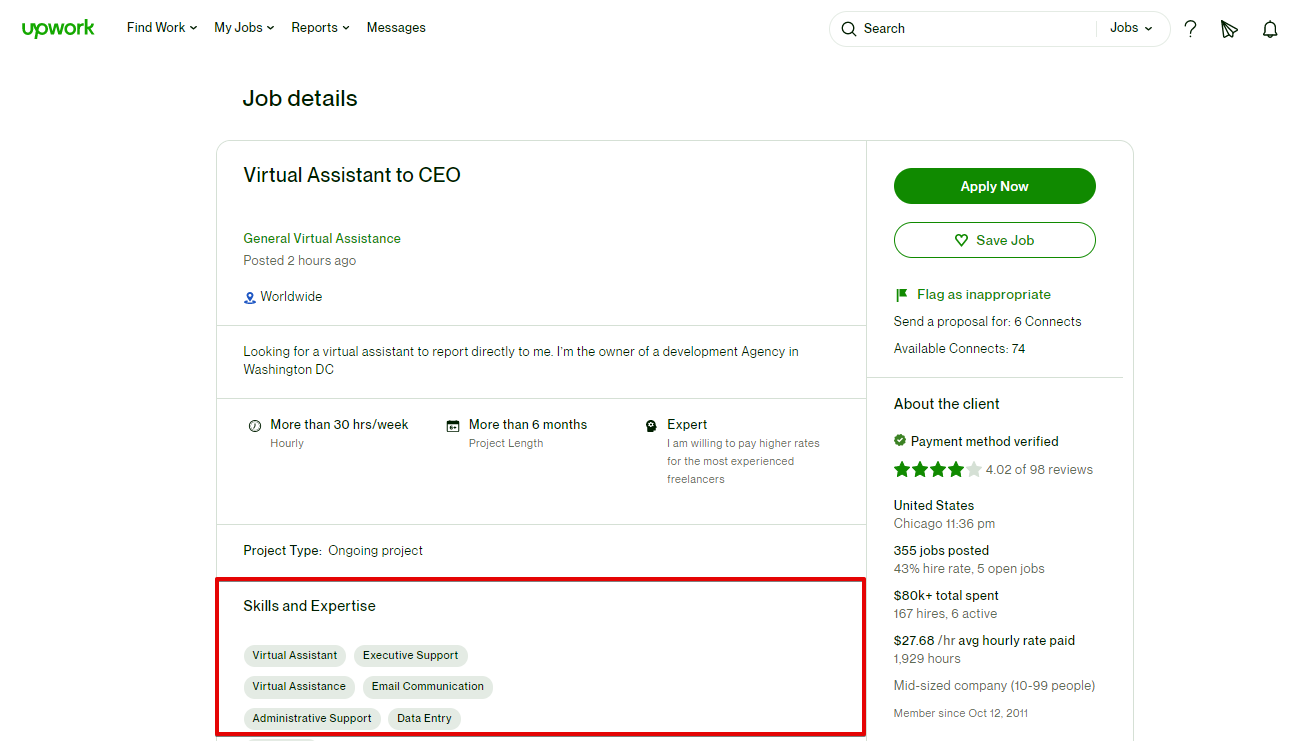
Task: Expand the My Jobs dropdown
Action: pos(243,28)
